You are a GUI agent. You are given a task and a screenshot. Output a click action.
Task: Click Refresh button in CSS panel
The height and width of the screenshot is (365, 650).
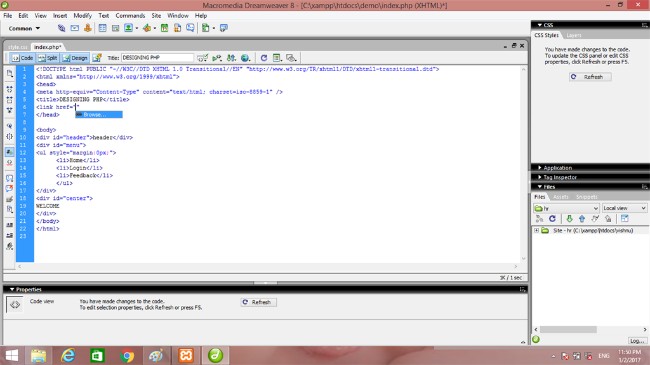590,77
